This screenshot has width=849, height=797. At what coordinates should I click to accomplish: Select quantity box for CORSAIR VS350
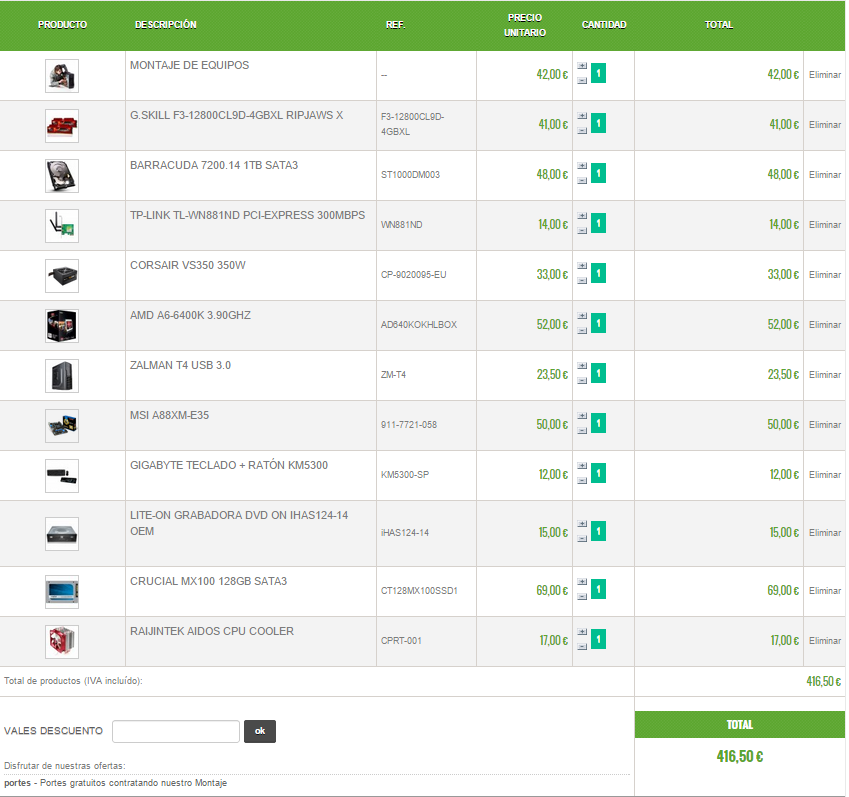[598, 273]
